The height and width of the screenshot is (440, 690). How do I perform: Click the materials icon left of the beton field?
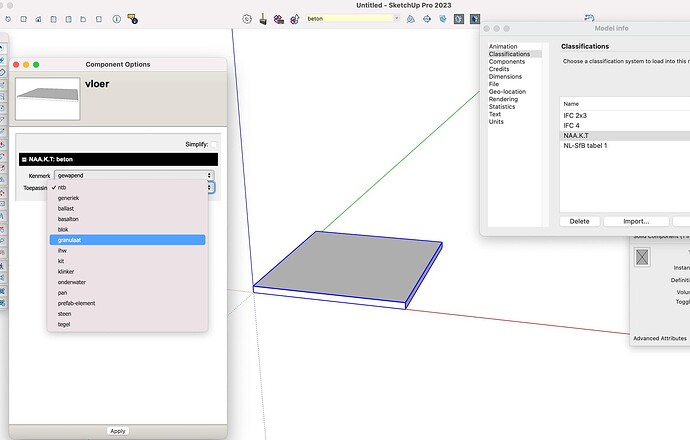[295, 19]
